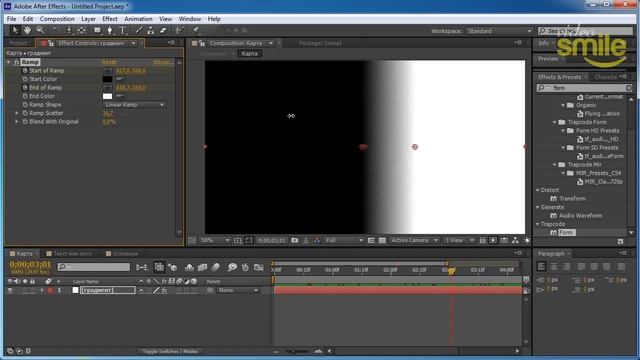Toggle Frame Blending for timeline layers
This screenshot has height=360, width=640.
pyautogui.click(x=202, y=267)
